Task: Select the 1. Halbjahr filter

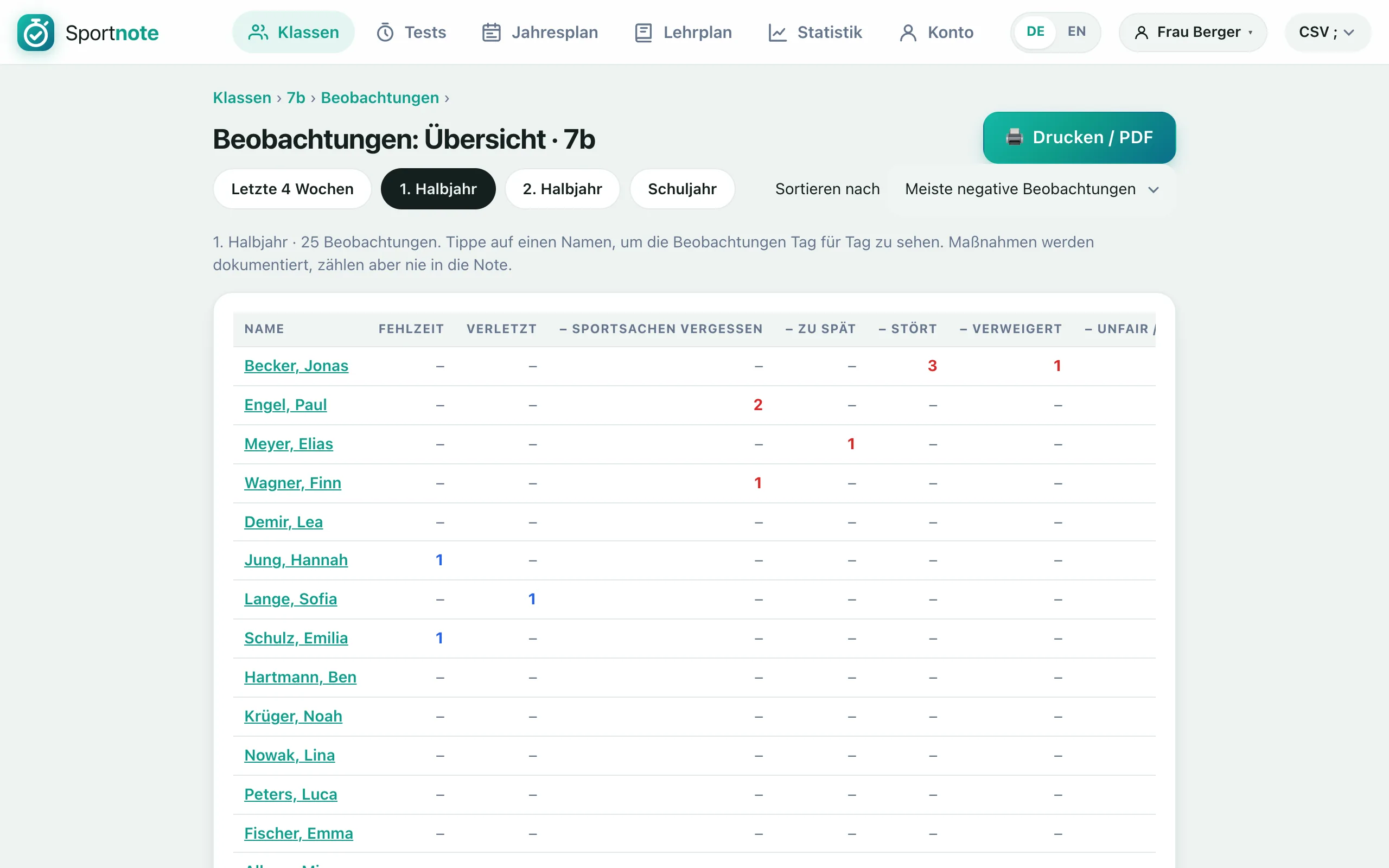Action: 438,189
